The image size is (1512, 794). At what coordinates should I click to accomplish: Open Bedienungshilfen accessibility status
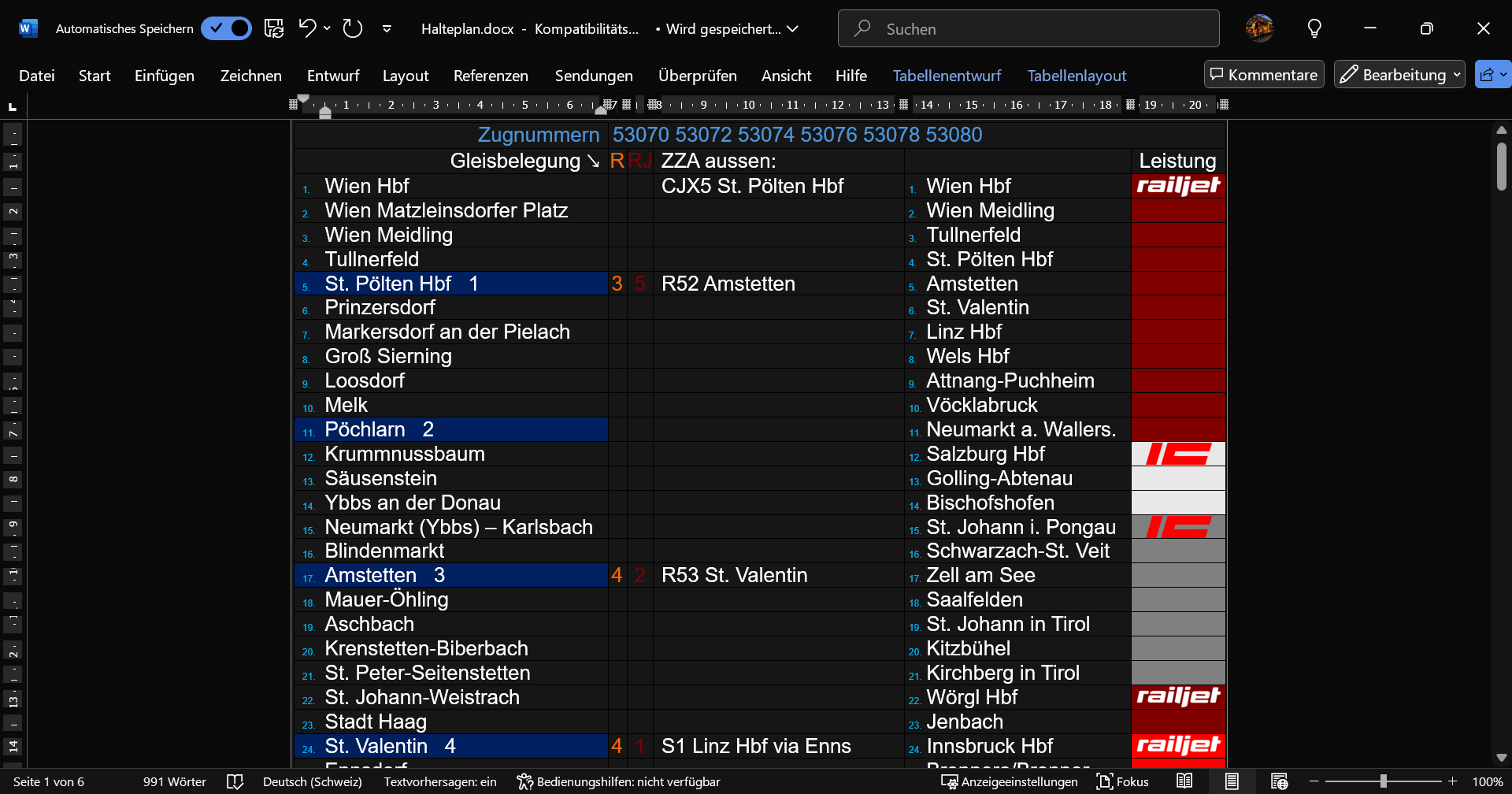click(619, 781)
